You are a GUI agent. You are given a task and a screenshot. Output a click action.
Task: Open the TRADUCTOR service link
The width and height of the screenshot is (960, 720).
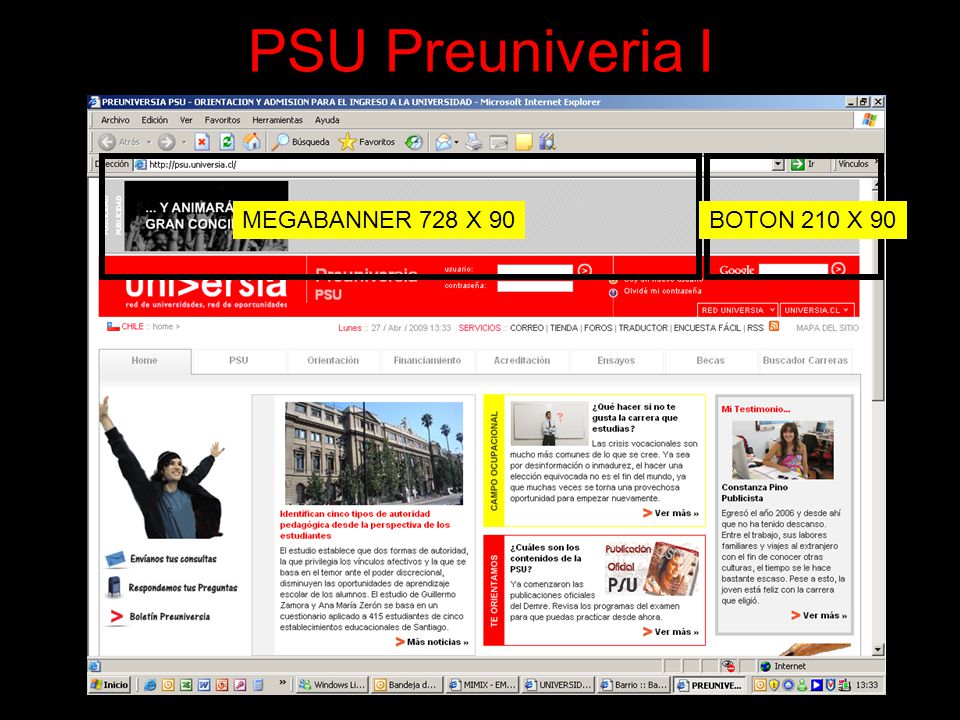point(643,328)
